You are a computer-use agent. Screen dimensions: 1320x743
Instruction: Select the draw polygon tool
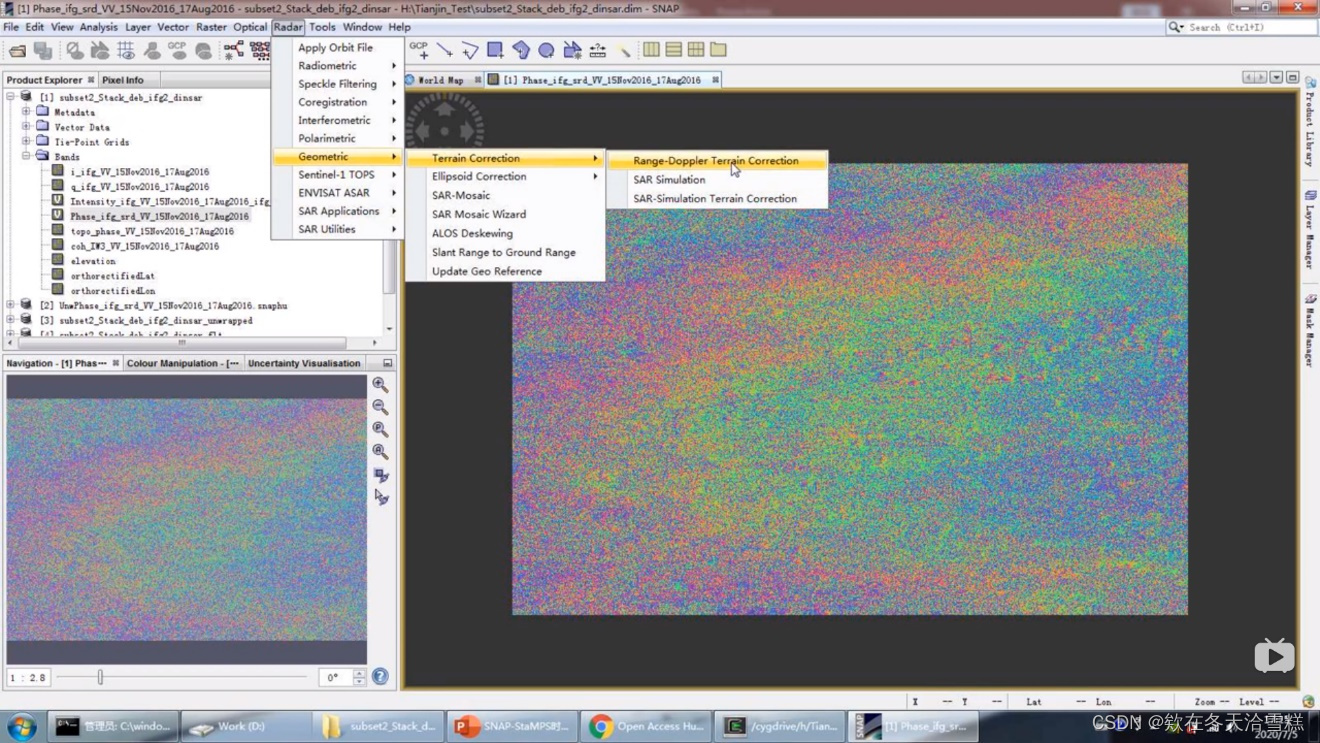(x=521, y=49)
